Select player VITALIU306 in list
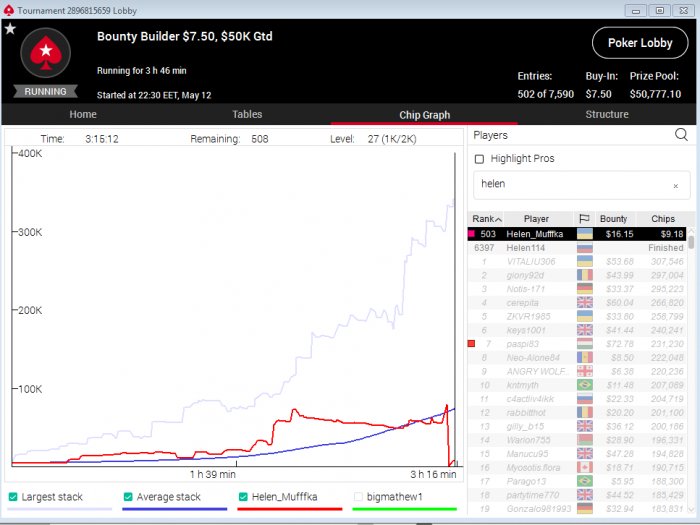The height and width of the screenshot is (525, 700). (x=577, y=262)
